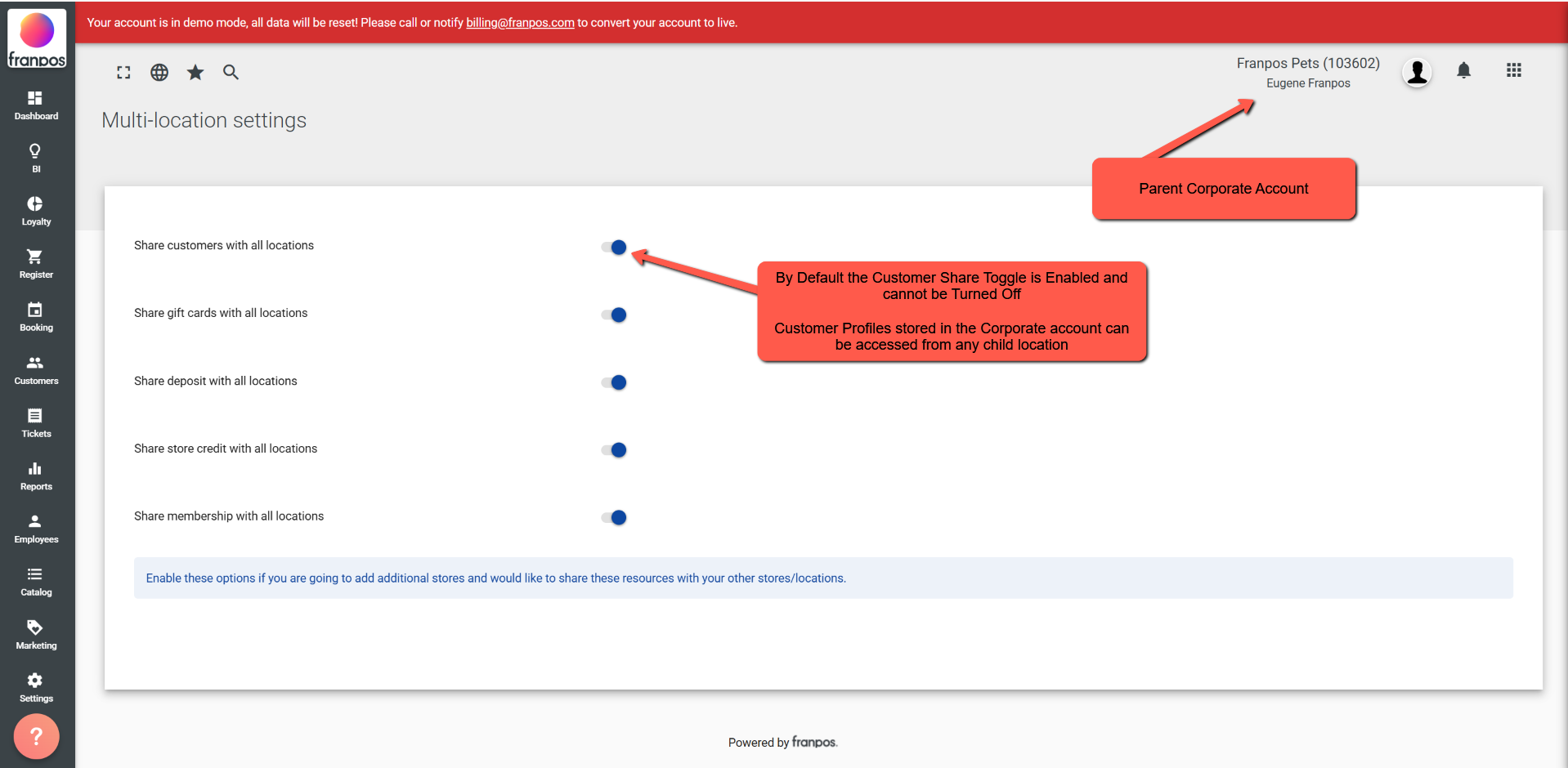Open the Dashboard section
Screen dimensions: 1568x768
coord(36,105)
